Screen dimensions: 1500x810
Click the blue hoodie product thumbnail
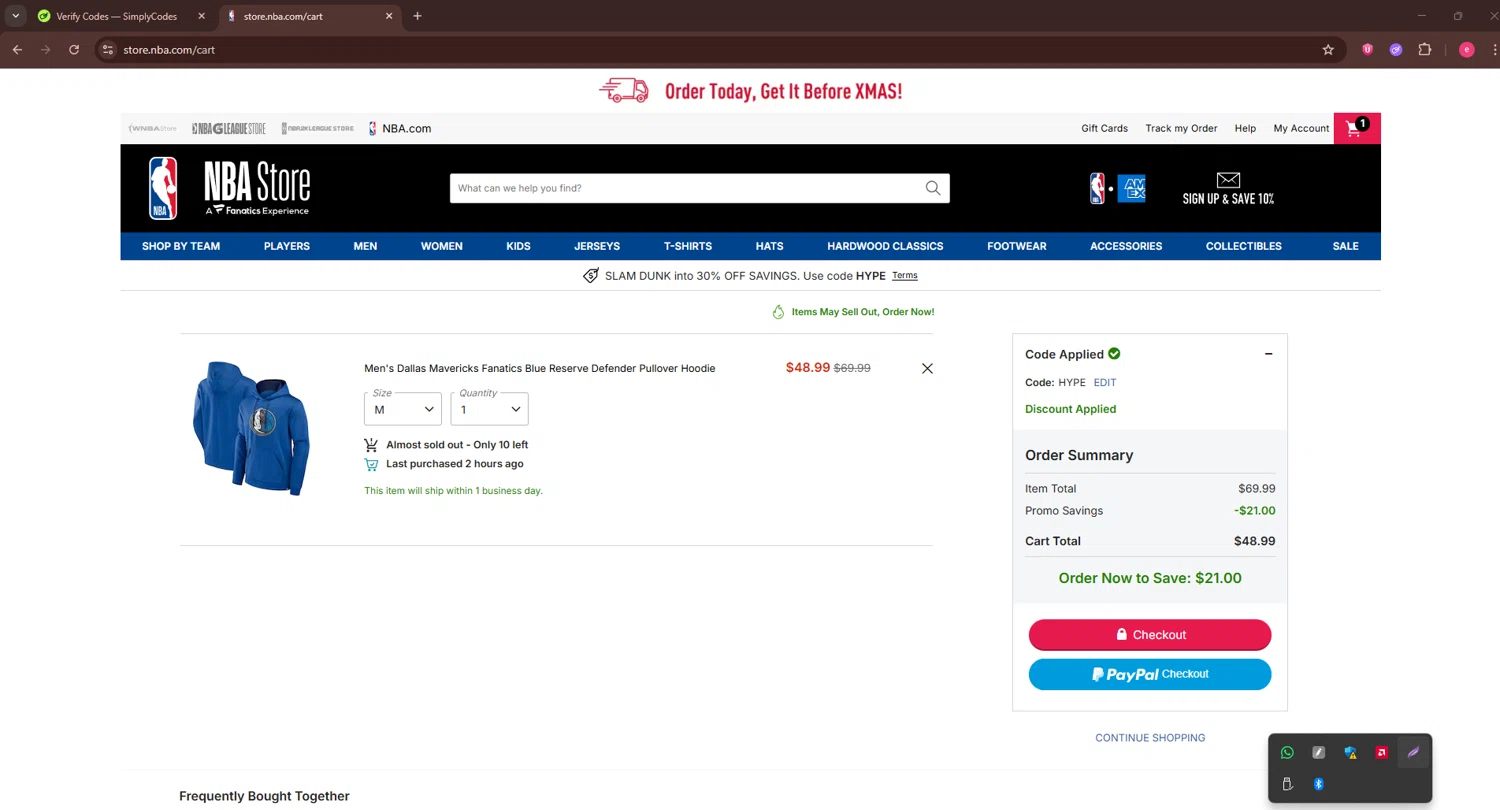tap(251, 428)
